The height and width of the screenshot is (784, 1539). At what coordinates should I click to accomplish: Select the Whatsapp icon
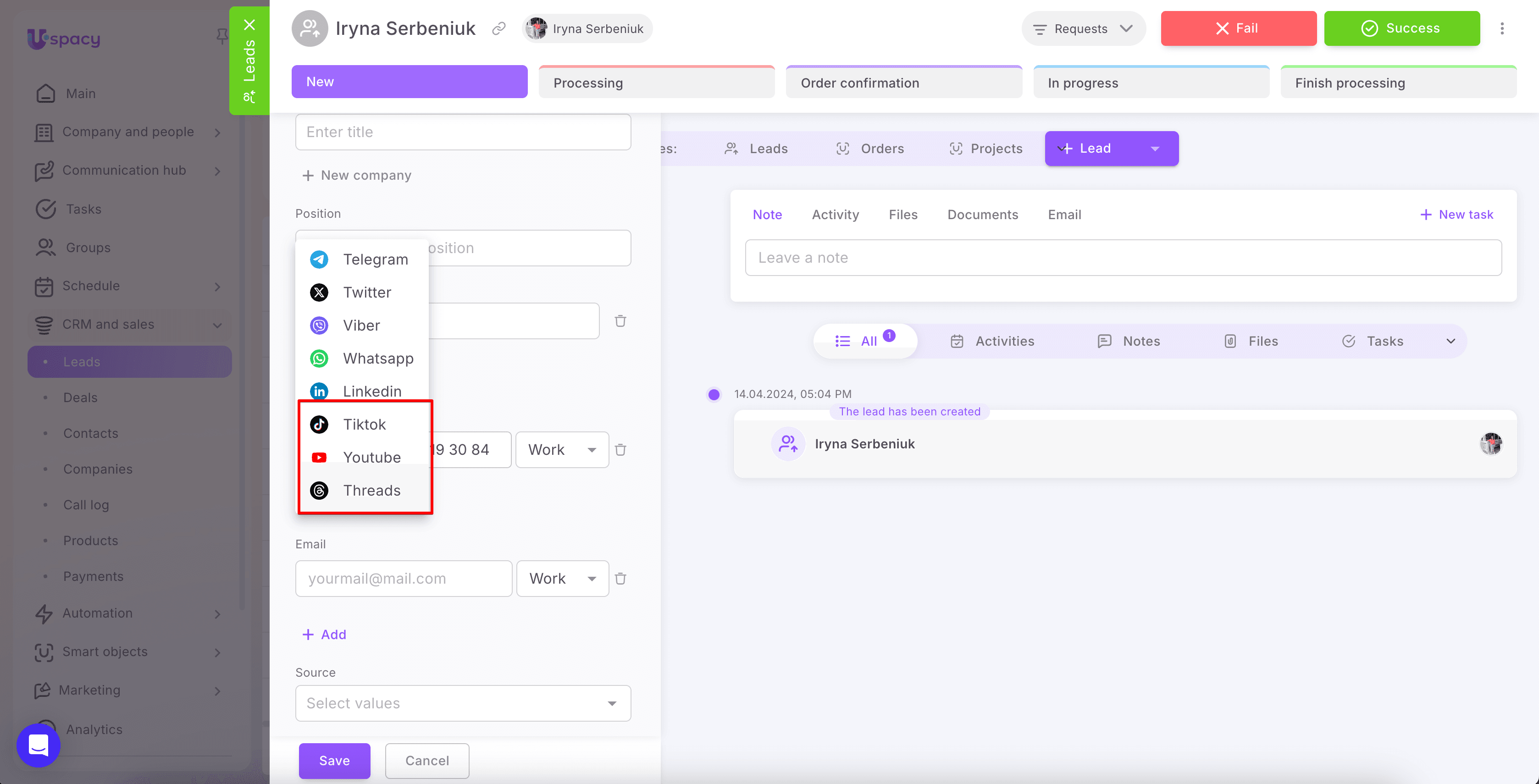[319, 358]
